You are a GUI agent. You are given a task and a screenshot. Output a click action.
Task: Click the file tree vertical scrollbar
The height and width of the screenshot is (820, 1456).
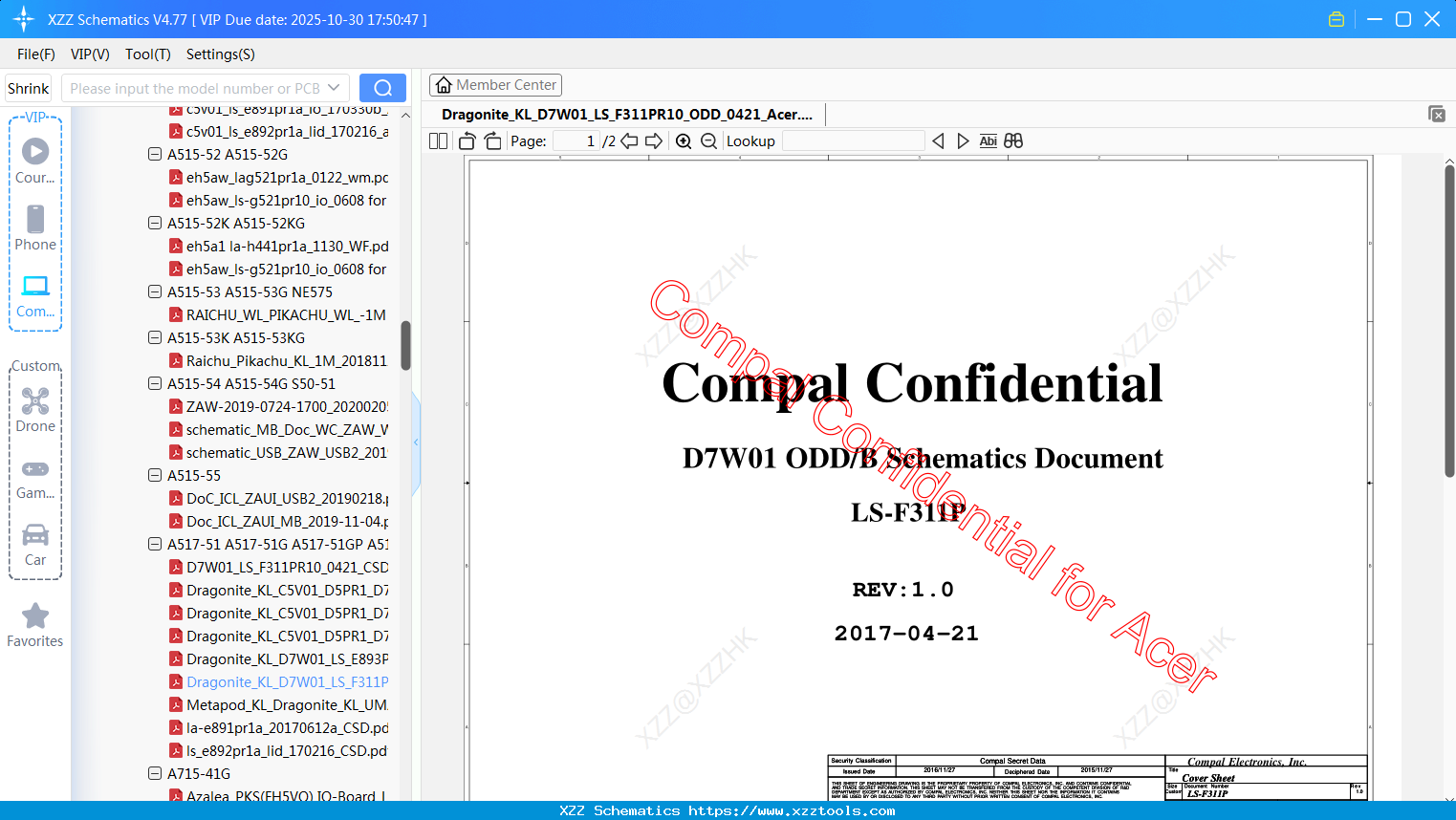(x=405, y=345)
